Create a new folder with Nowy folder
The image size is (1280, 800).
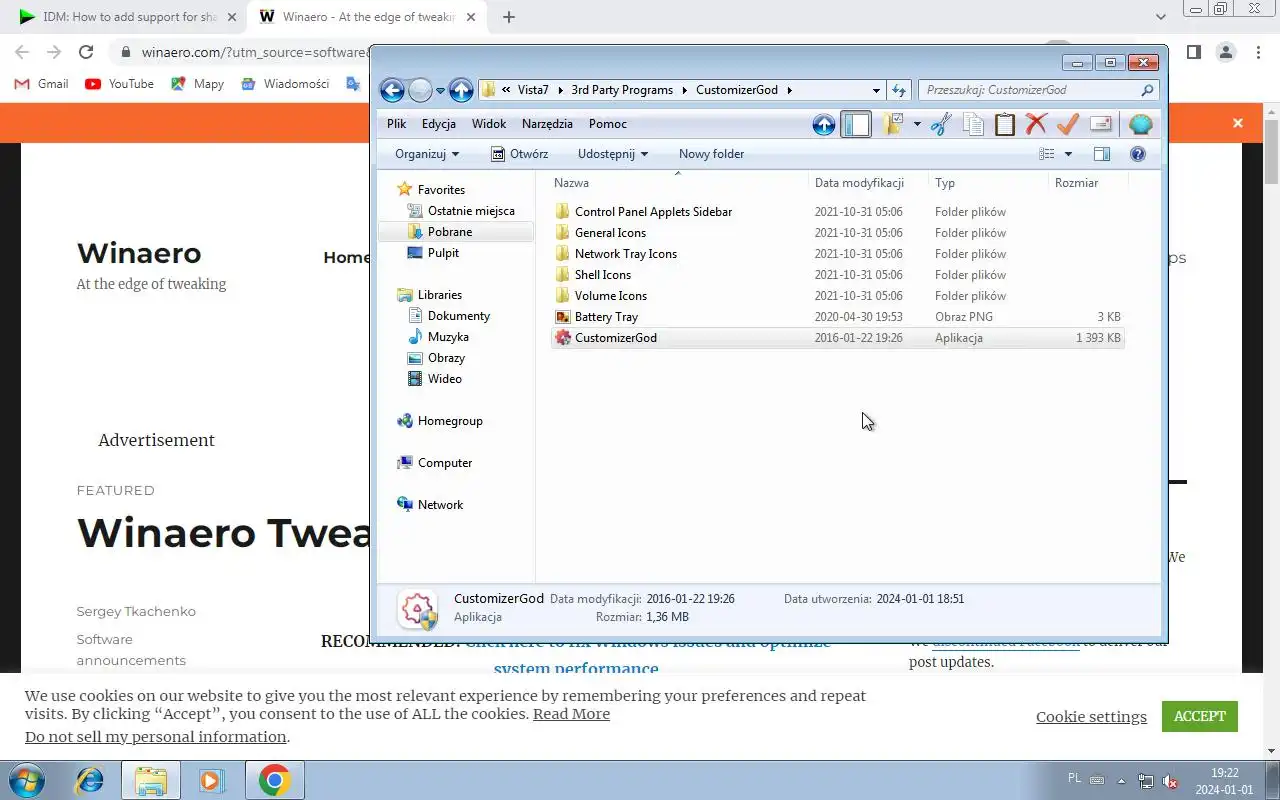[x=711, y=154]
